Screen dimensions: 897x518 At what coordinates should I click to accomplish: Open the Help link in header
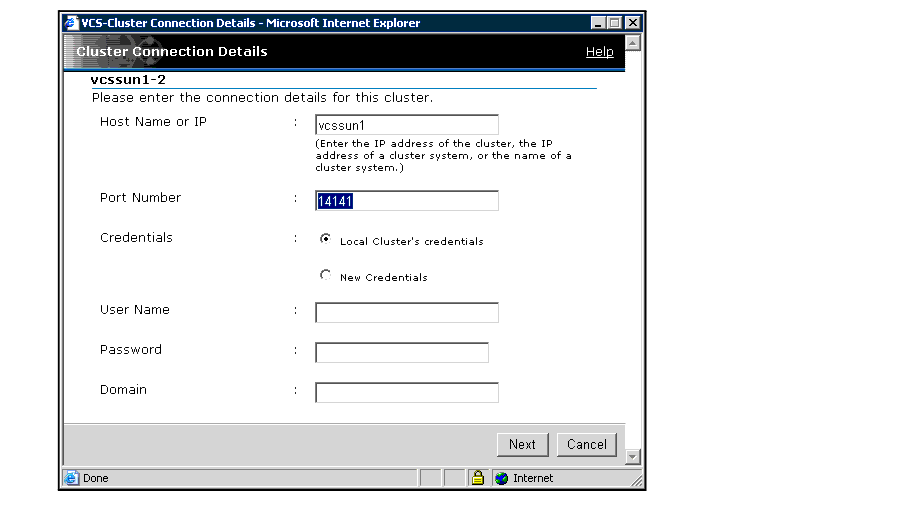click(x=599, y=52)
